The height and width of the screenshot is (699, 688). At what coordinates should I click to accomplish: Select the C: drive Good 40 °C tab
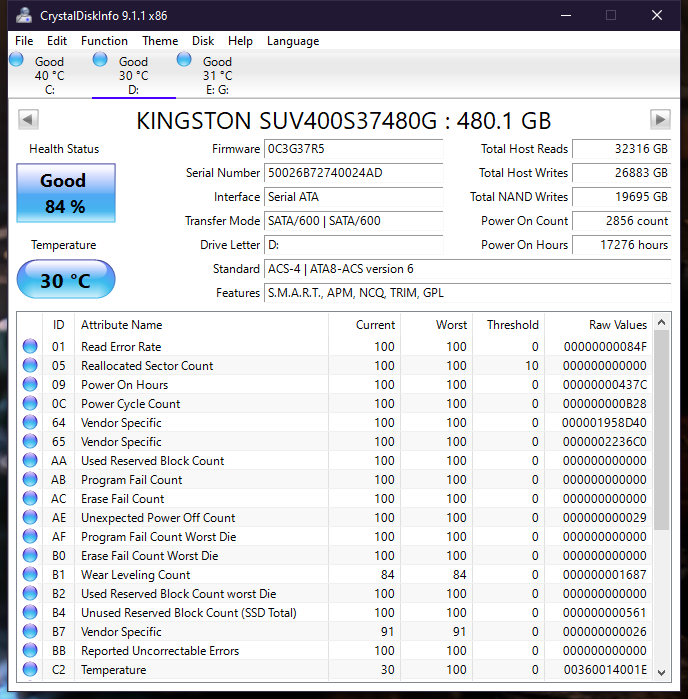pyautogui.click(x=49, y=75)
